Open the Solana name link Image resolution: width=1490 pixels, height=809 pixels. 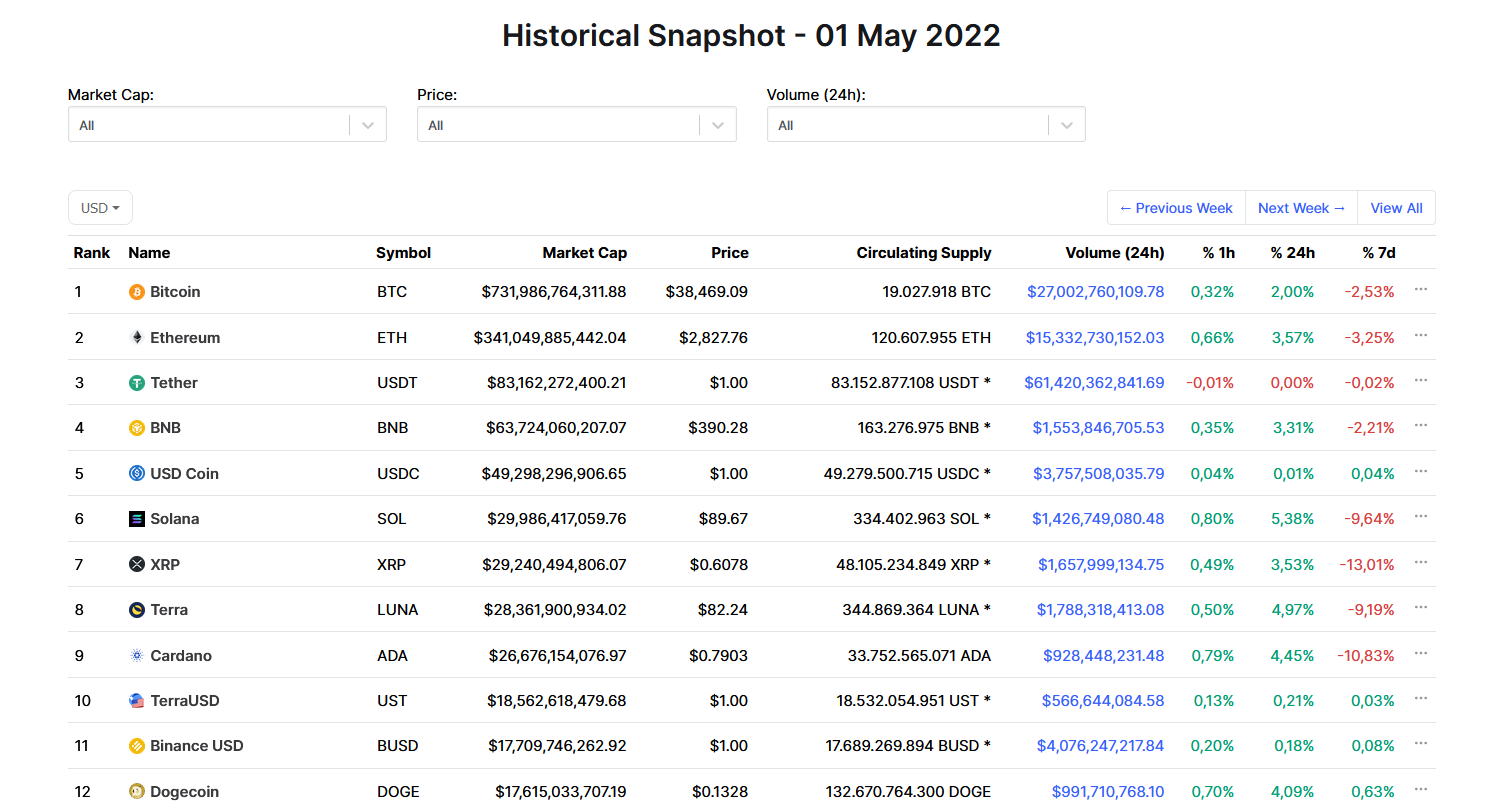pos(175,519)
